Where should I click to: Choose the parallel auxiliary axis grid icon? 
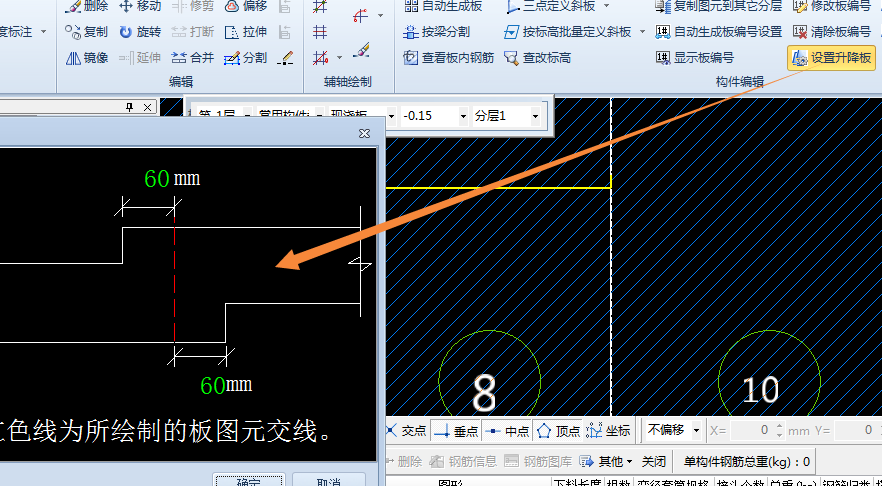click(x=320, y=32)
